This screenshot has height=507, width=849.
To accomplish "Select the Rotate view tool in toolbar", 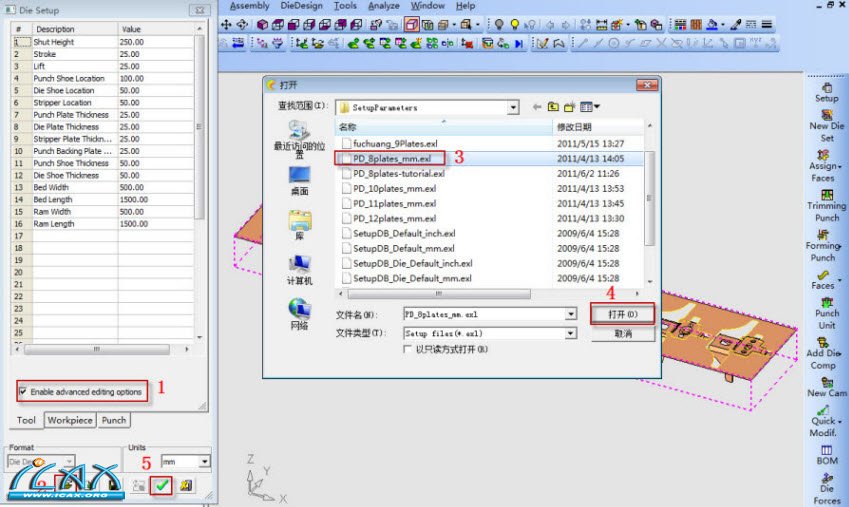I will point(242,24).
